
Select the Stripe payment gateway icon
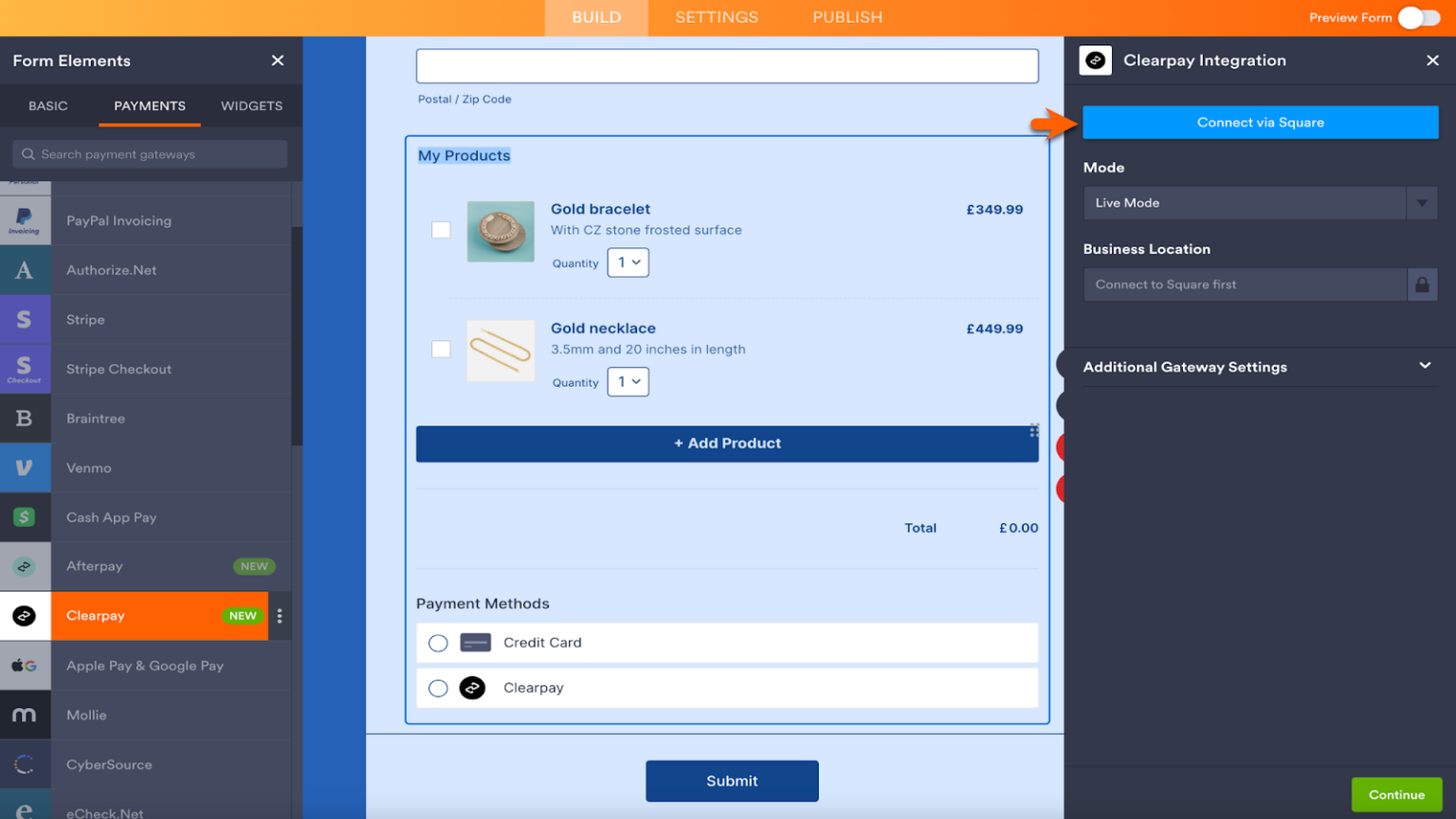(x=26, y=319)
